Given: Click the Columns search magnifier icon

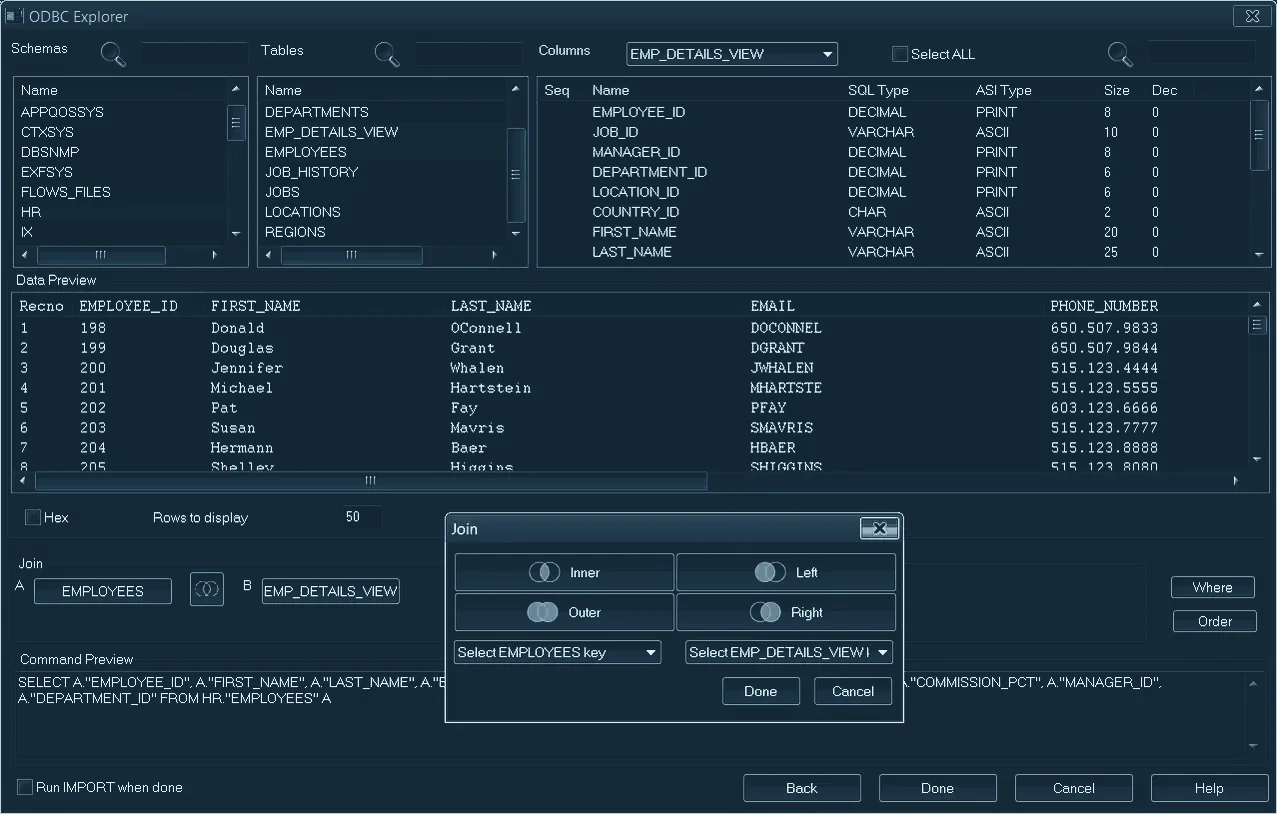Looking at the screenshot, I should (x=1120, y=54).
